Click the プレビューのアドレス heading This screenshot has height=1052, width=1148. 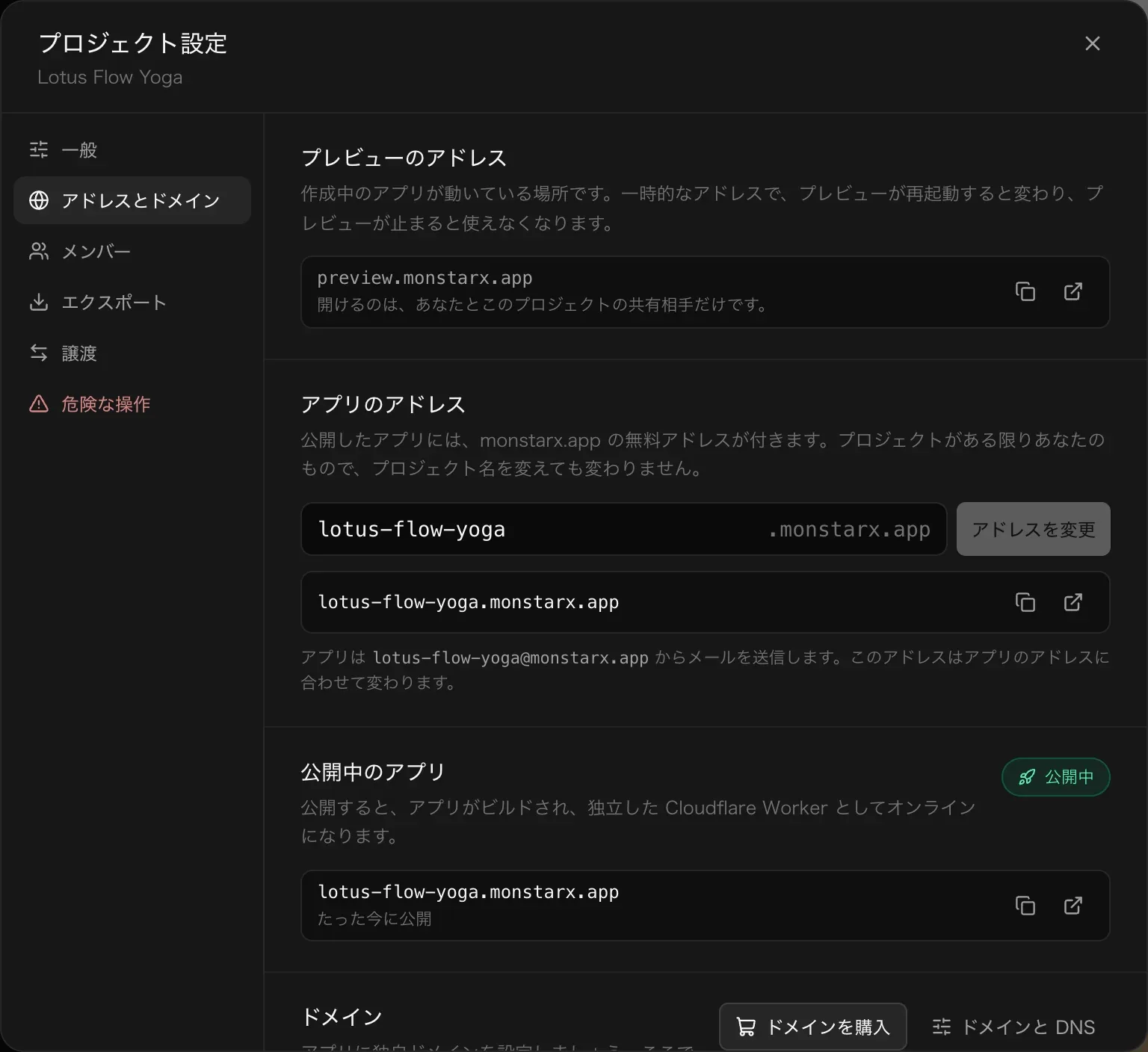[x=404, y=158]
